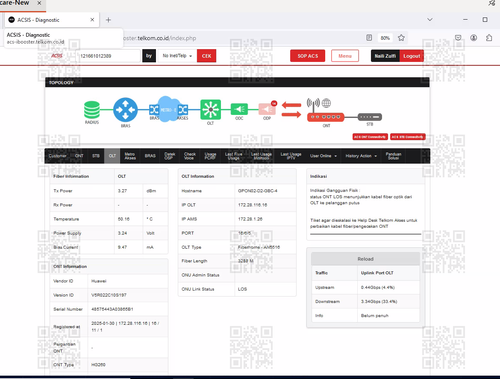This screenshot has height=379, width=500.
Task: Click the wireless antenna icon above ONT
Action: pos(313,103)
